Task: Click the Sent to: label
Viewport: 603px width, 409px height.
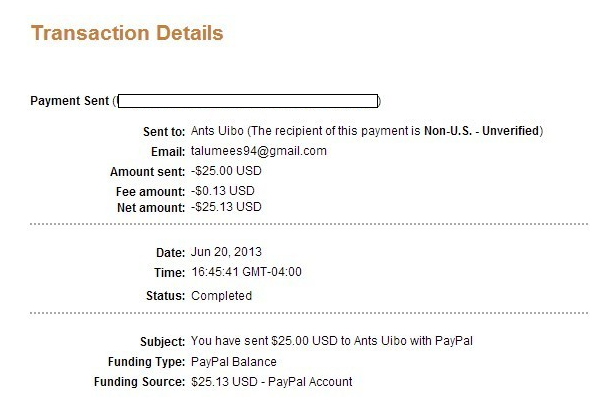Action: pos(164,132)
